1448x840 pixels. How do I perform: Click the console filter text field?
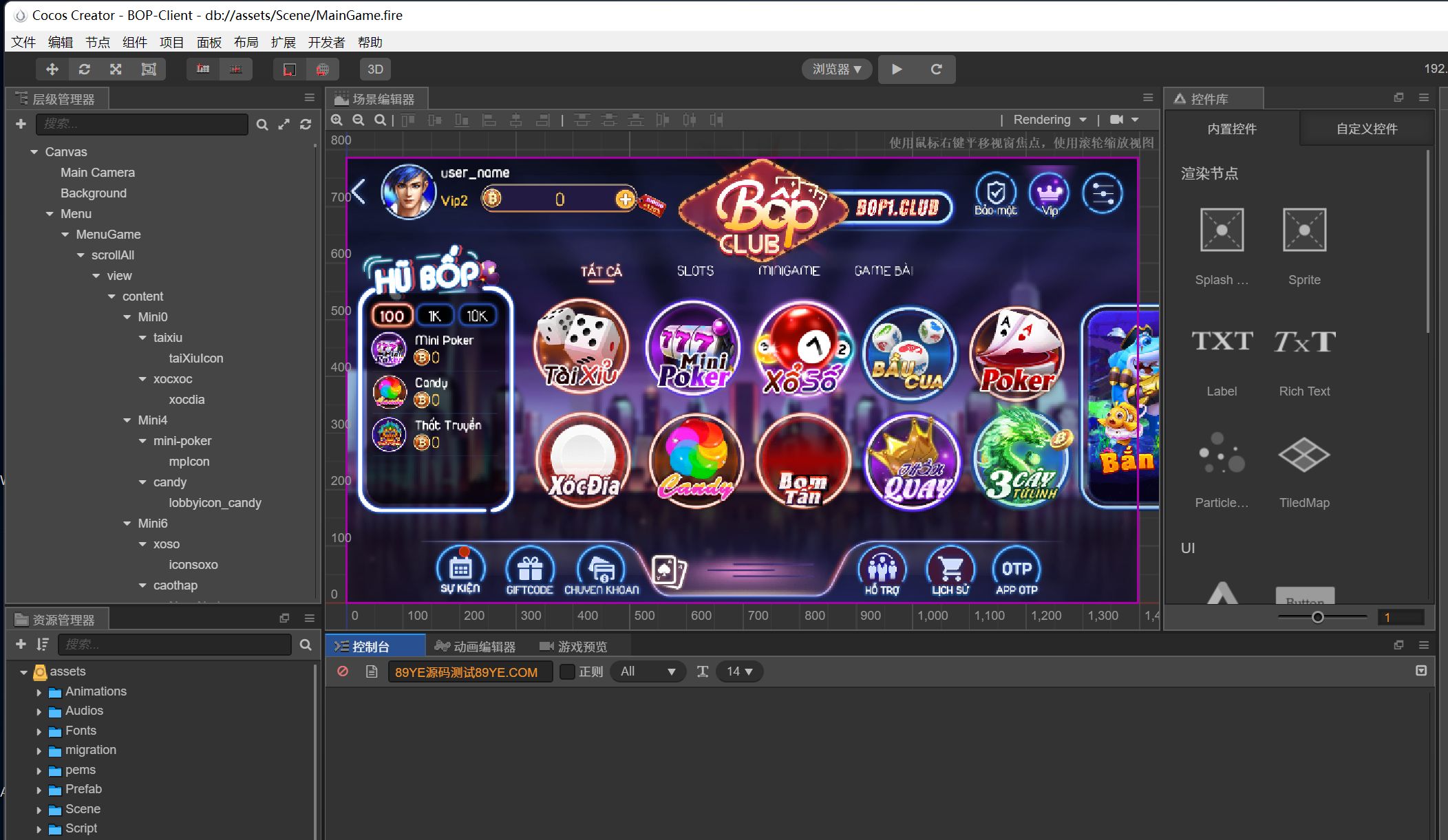470,672
